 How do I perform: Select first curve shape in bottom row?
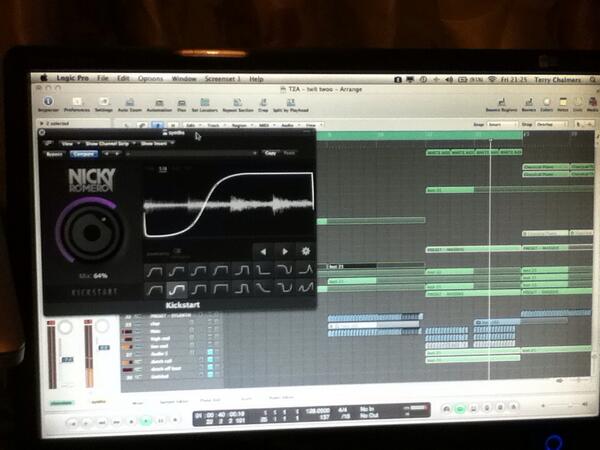[x=154, y=289]
